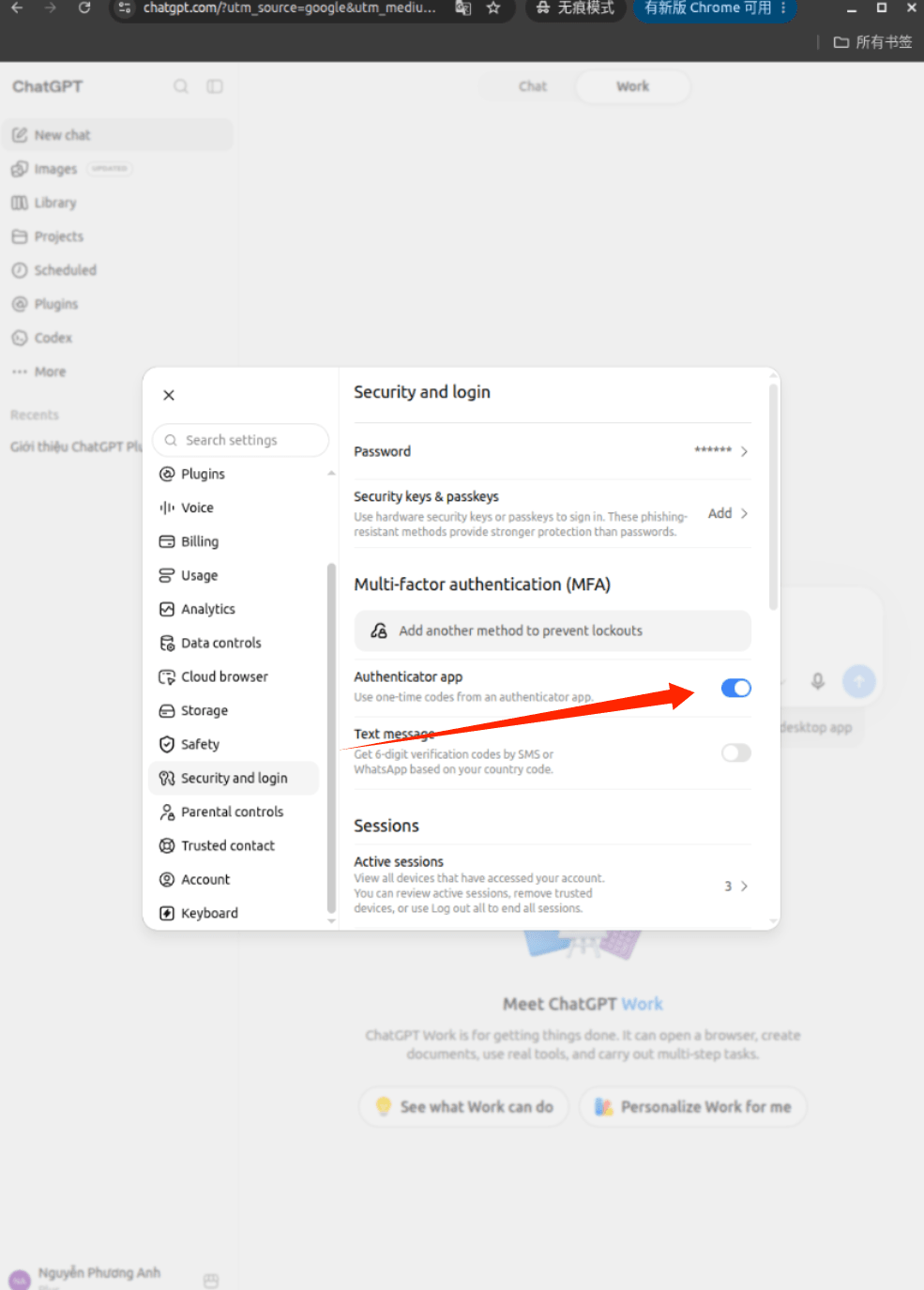Screen dimensions: 924x1290
Task: Turn off Authenticator app toggle
Action: coord(736,688)
